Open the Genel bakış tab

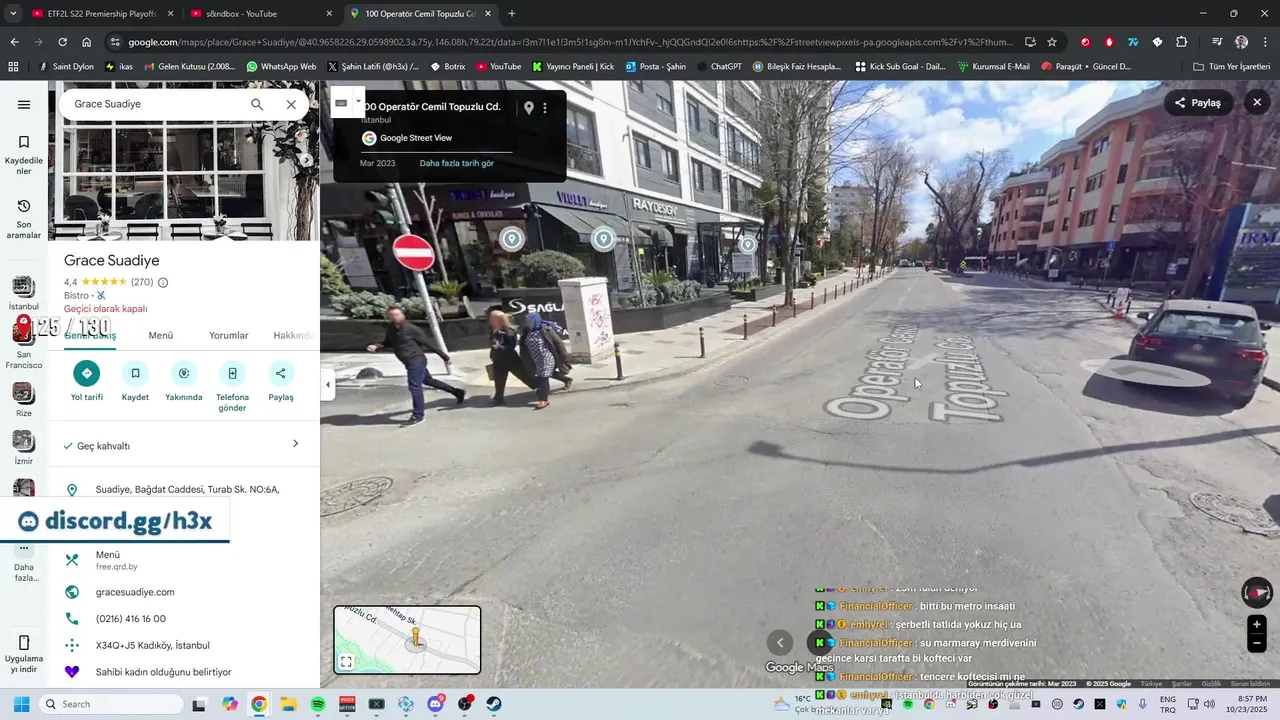pyautogui.click(x=90, y=336)
